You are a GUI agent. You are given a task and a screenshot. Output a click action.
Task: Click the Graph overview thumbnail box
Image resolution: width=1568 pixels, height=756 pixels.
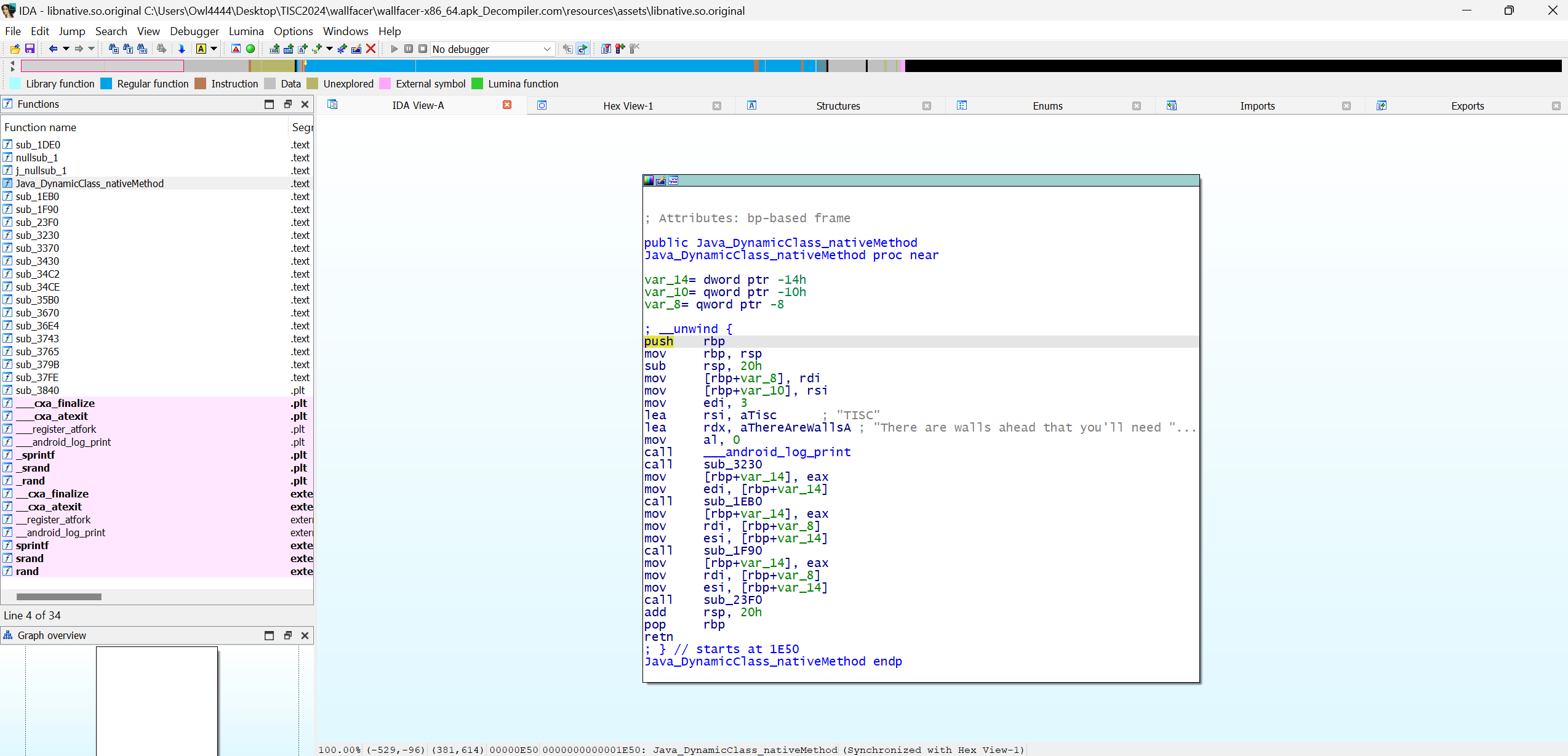[157, 701]
